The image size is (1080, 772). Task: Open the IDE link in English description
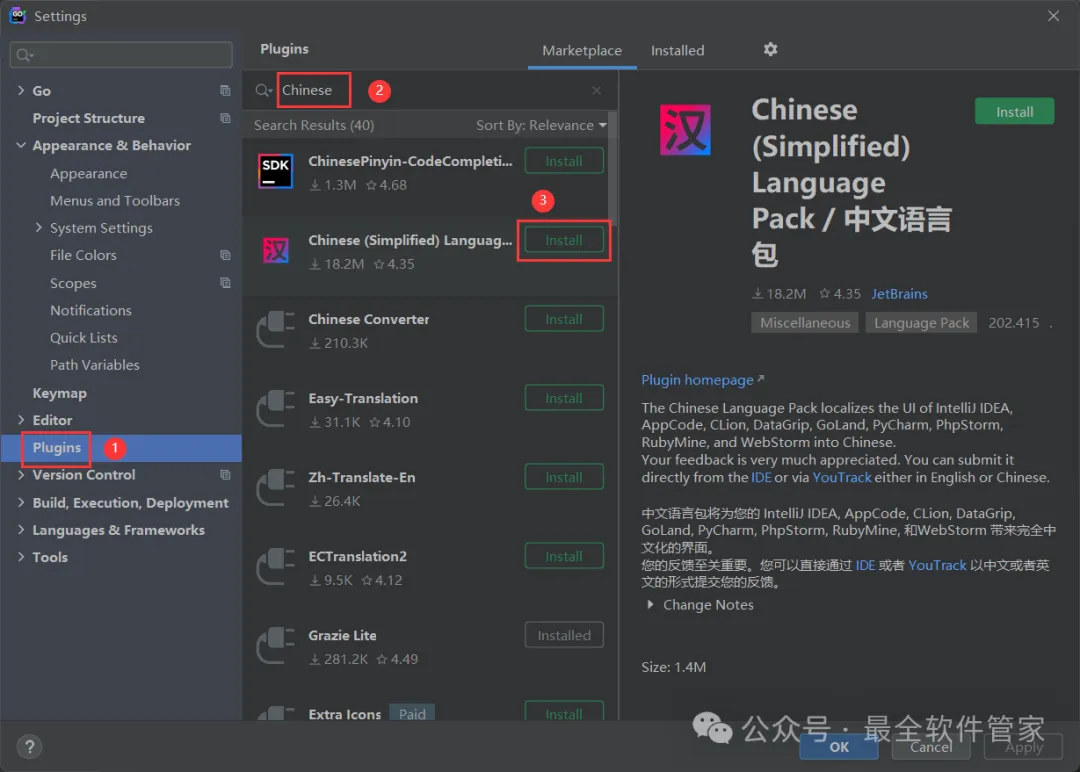pos(761,477)
